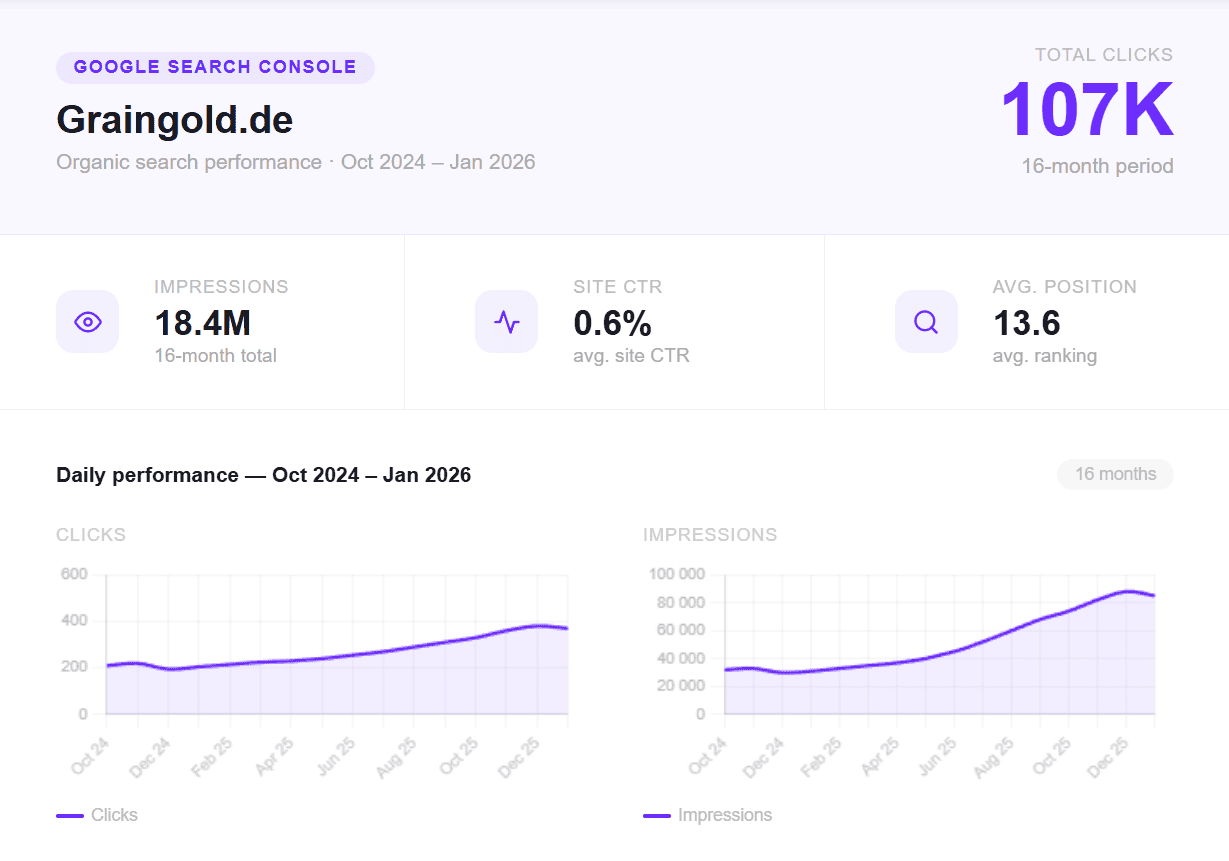Click the 0.6% site CTR value
Image resolution: width=1229 pixels, height=861 pixels.
(x=612, y=323)
